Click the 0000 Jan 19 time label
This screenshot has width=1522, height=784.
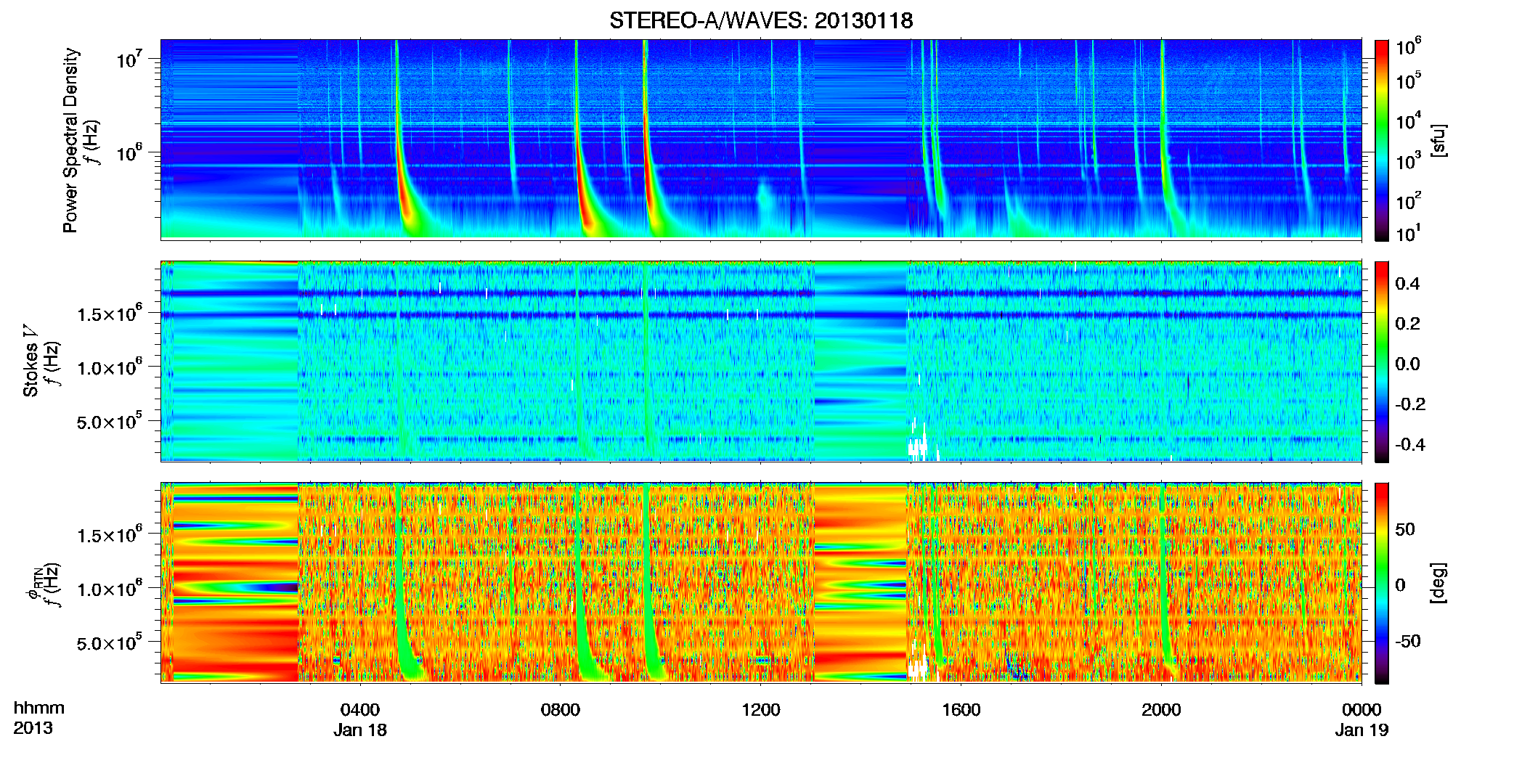pos(1362,719)
